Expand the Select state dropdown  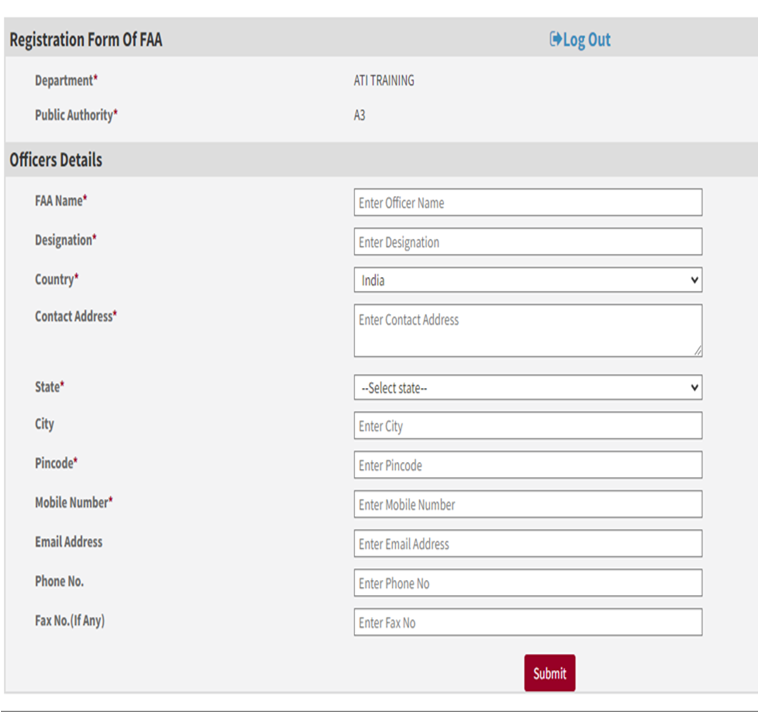point(528,388)
